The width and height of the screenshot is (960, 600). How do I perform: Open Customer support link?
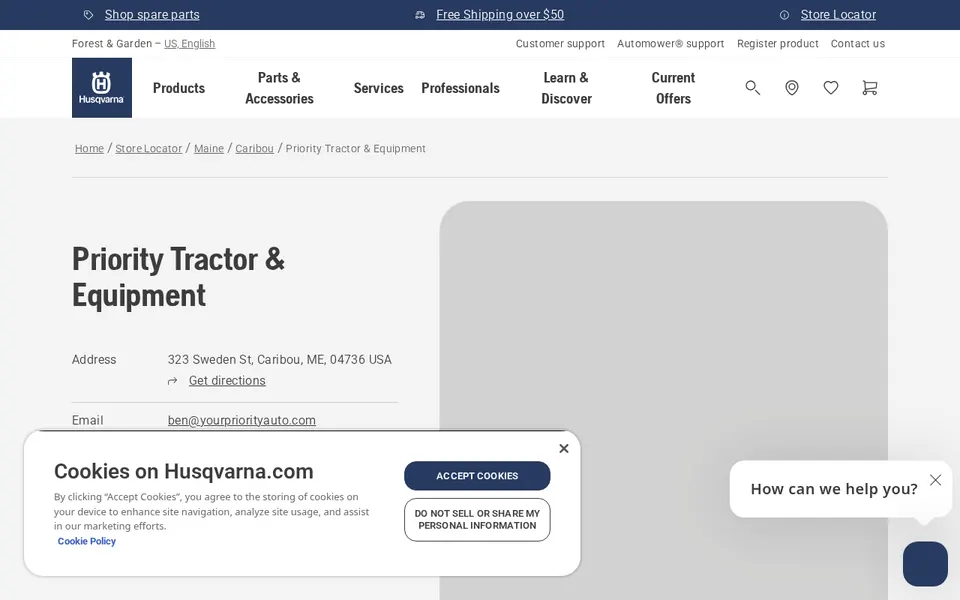(x=560, y=43)
